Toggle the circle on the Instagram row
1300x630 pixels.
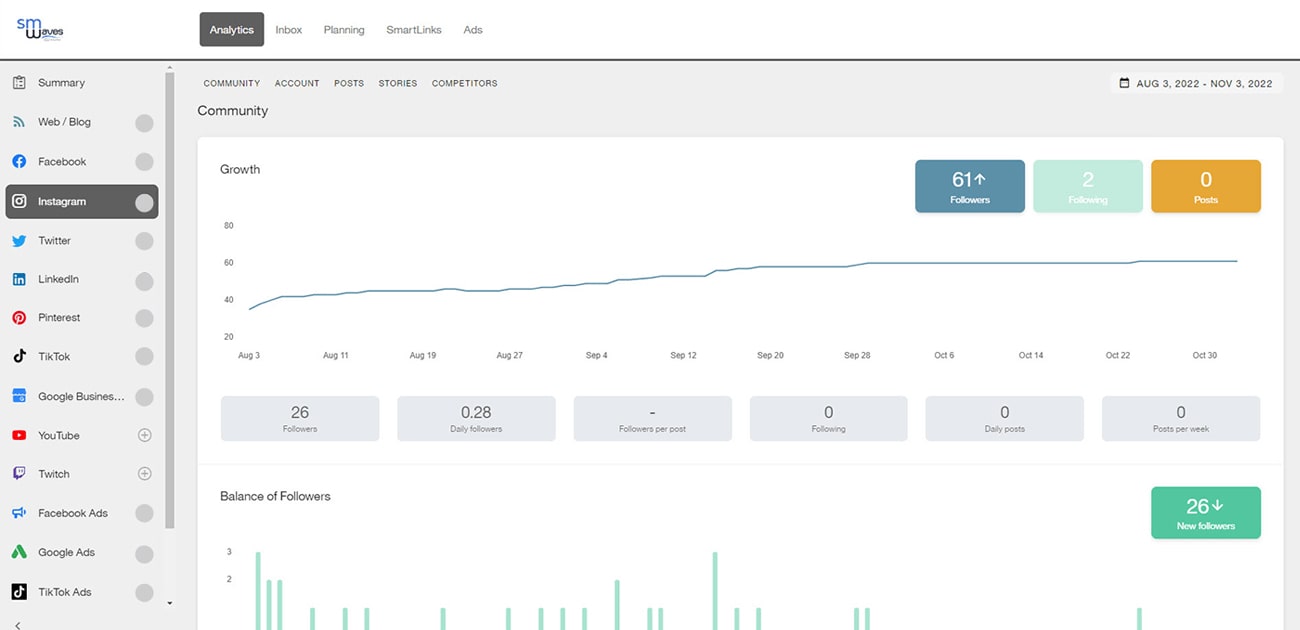pos(144,202)
